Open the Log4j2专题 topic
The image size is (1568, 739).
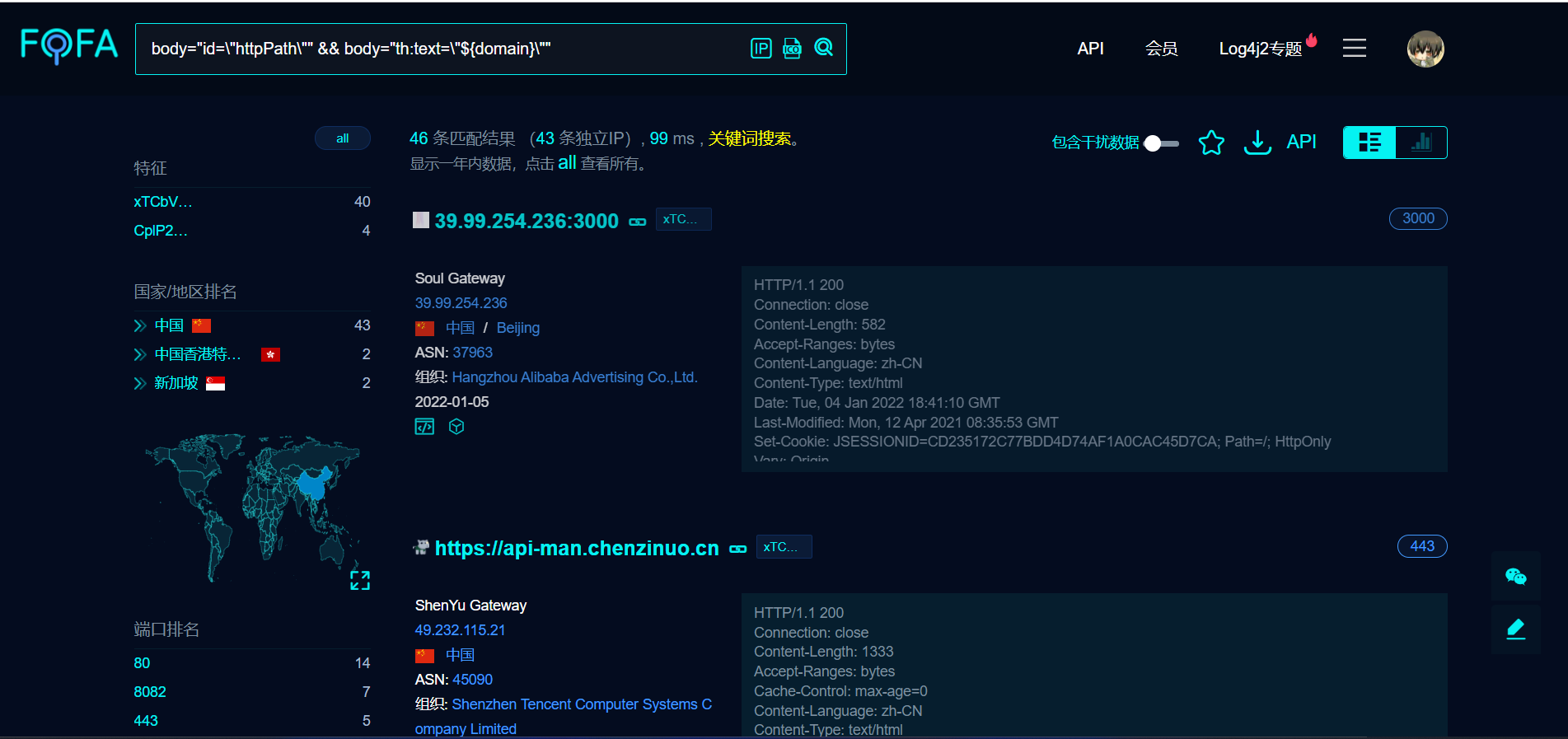click(1261, 49)
